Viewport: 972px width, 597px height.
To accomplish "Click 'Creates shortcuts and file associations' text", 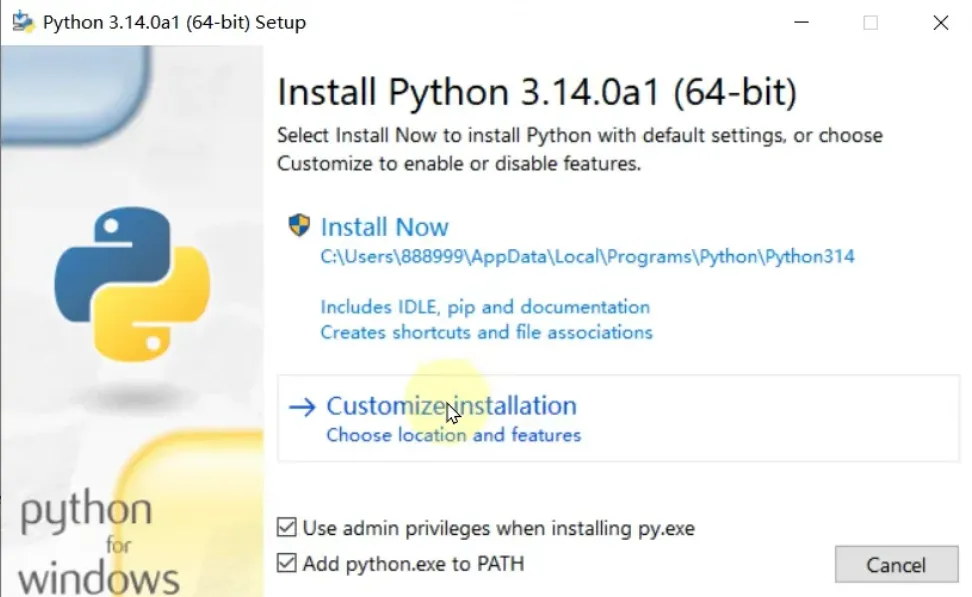I will [x=486, y=332].
